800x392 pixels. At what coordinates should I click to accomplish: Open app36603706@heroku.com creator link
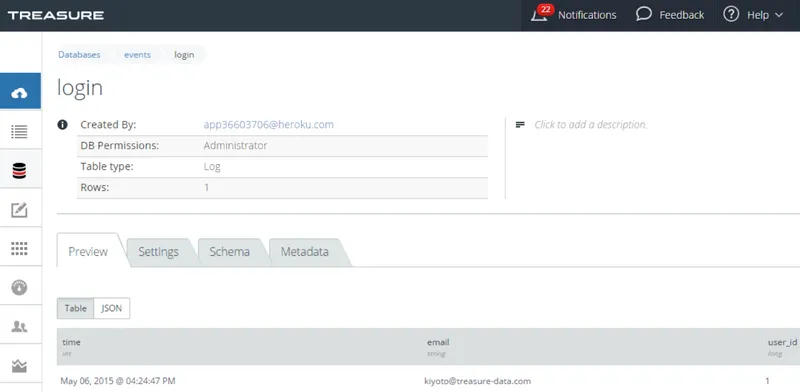[x=268, y=125]
